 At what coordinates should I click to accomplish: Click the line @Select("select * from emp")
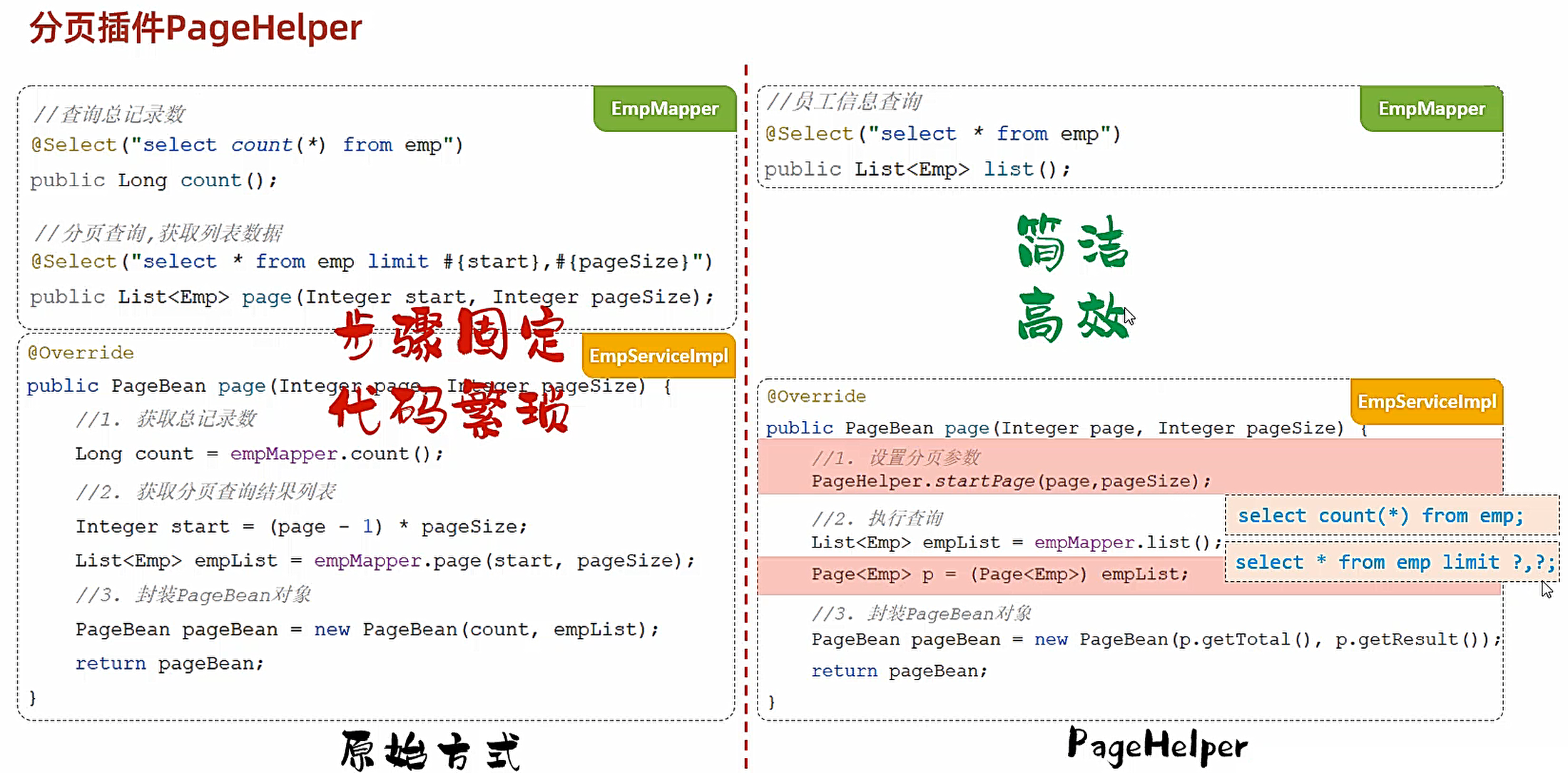[x=942, y=133]
